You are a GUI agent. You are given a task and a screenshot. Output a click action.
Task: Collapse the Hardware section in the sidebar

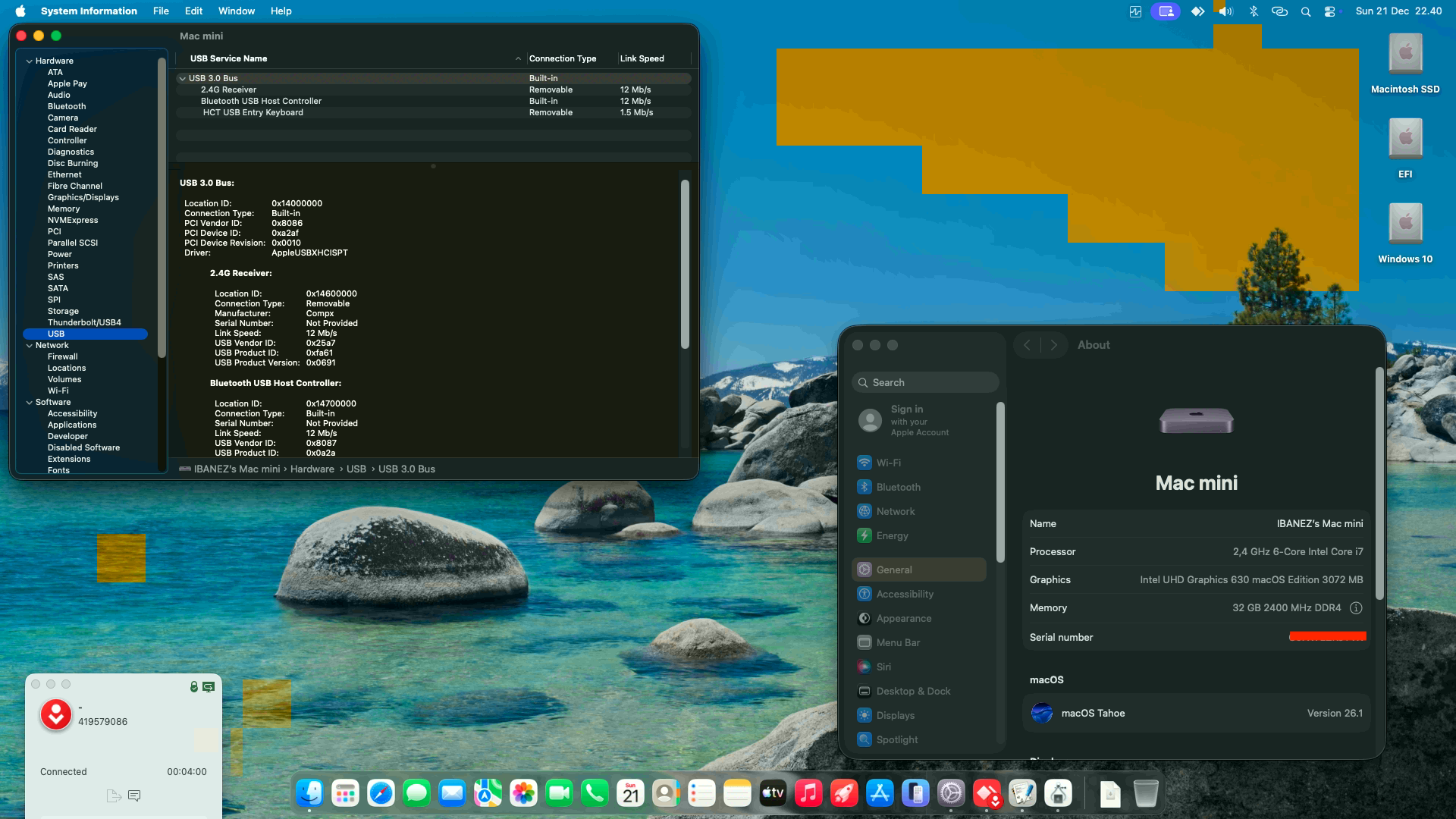30,61
